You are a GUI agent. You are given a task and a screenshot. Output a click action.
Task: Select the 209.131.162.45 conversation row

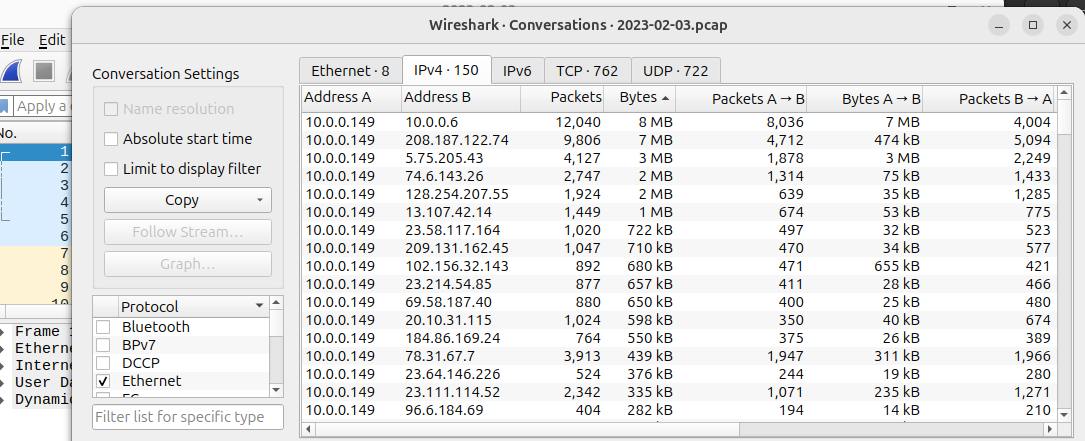pos(679,248)
